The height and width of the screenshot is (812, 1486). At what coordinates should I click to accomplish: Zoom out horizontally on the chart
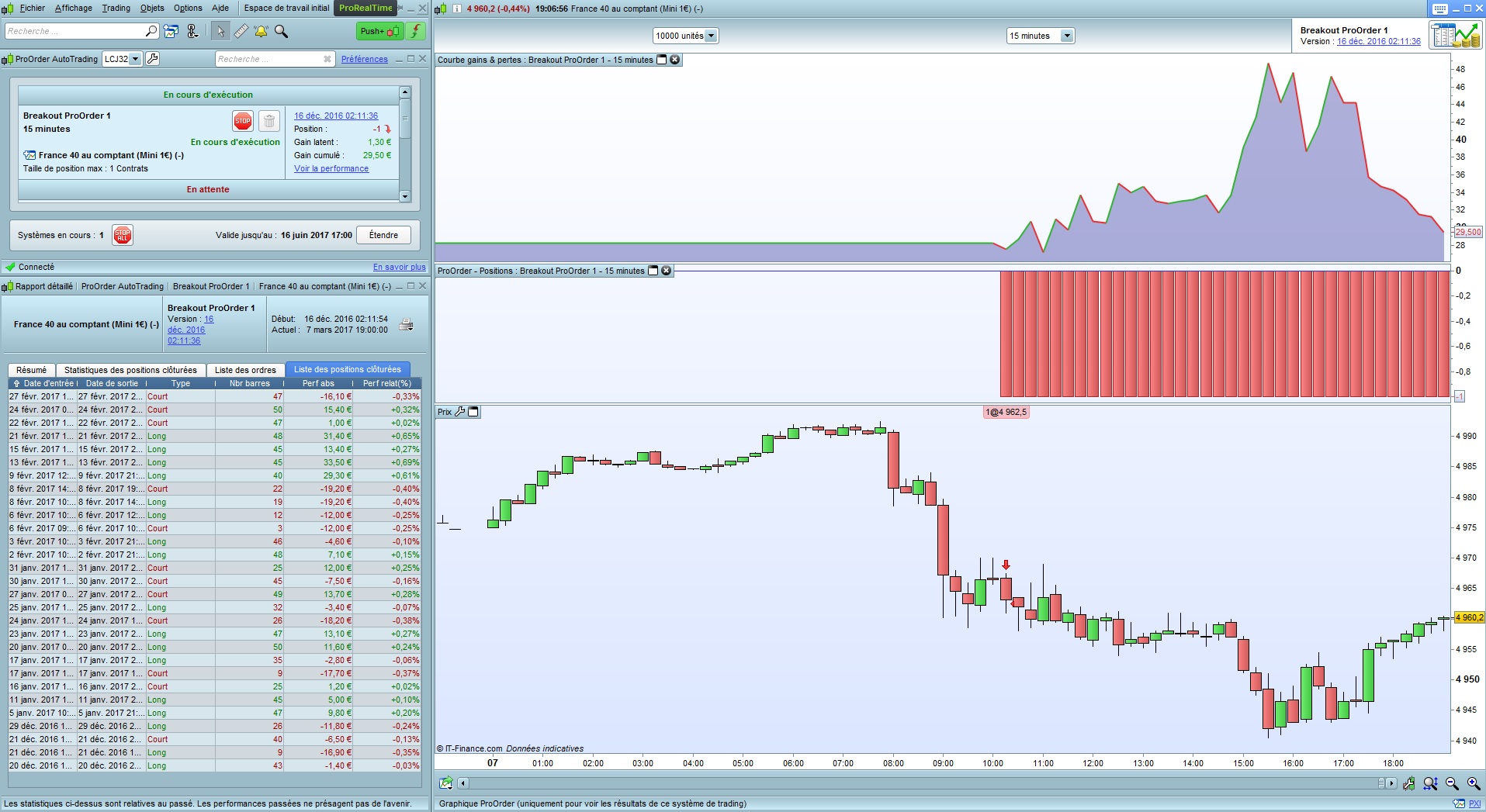coord(1452,783)
